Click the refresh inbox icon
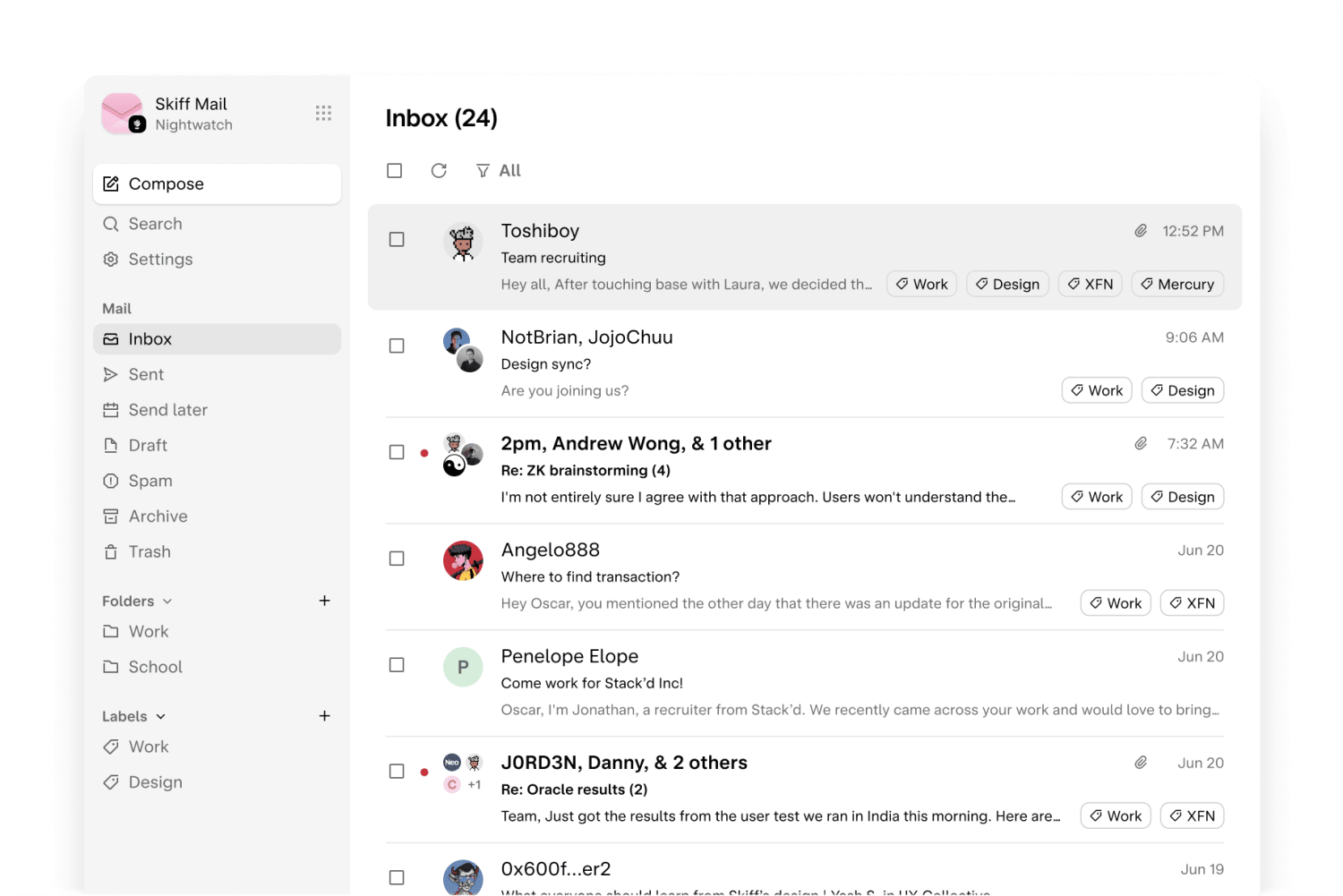1343x896 pixels. 439,170
